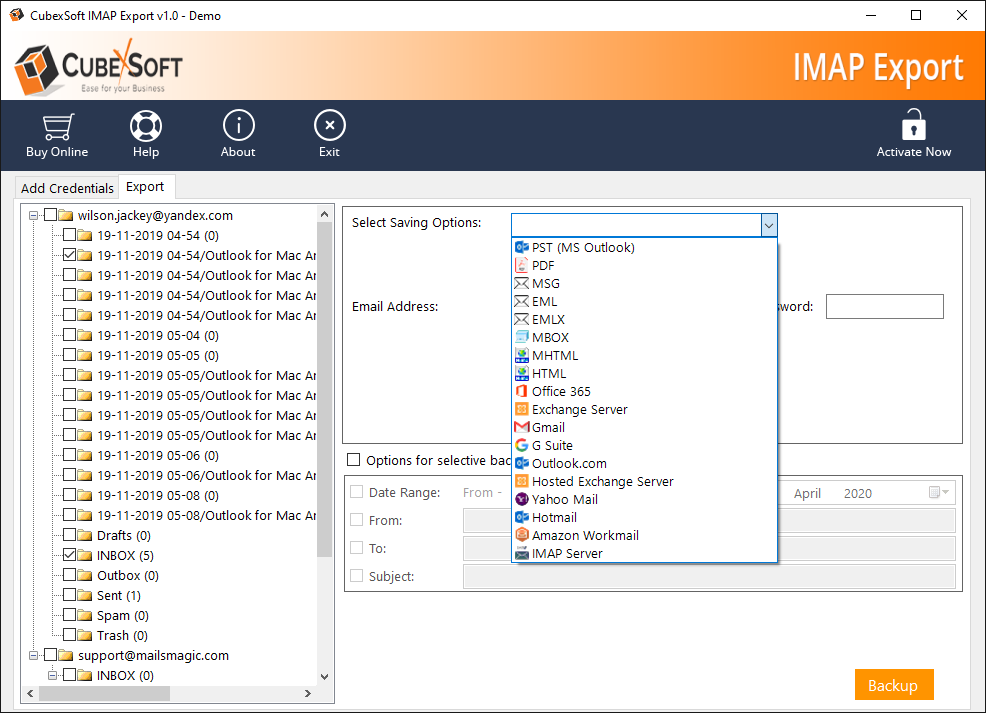Click the Amazon Workmail icon
This screenshot has height=713, width=986.
point(522,535)
